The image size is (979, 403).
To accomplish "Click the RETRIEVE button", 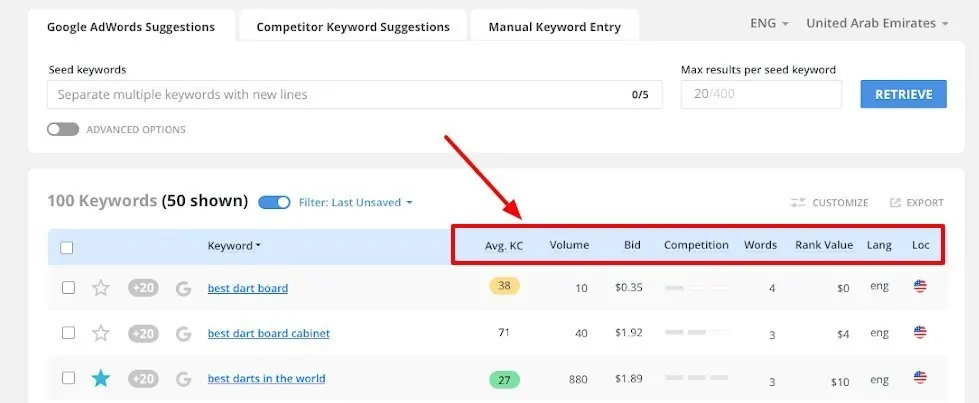I will click(x=903, y=94).
